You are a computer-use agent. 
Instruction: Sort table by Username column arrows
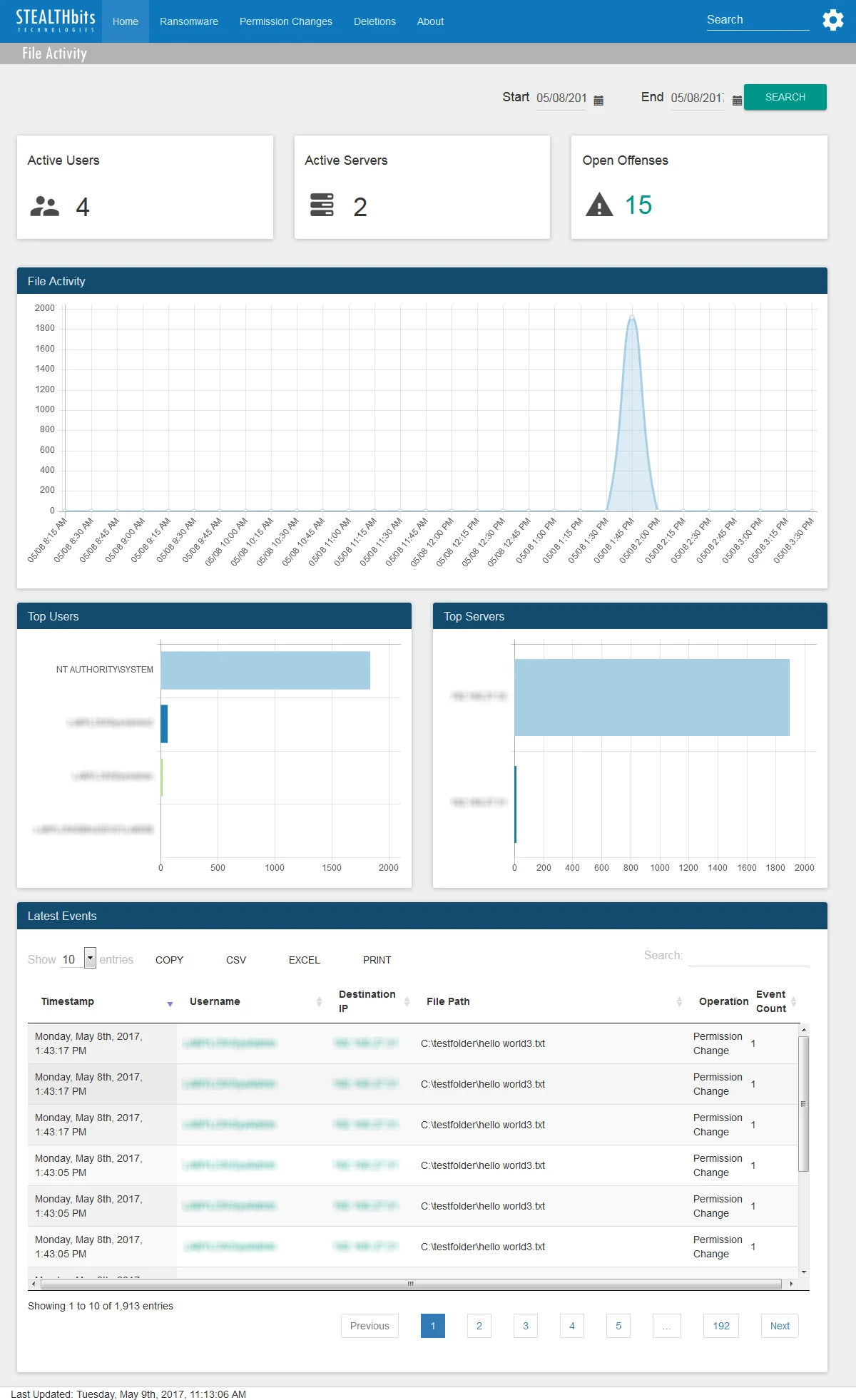(x=319, y=1001)
